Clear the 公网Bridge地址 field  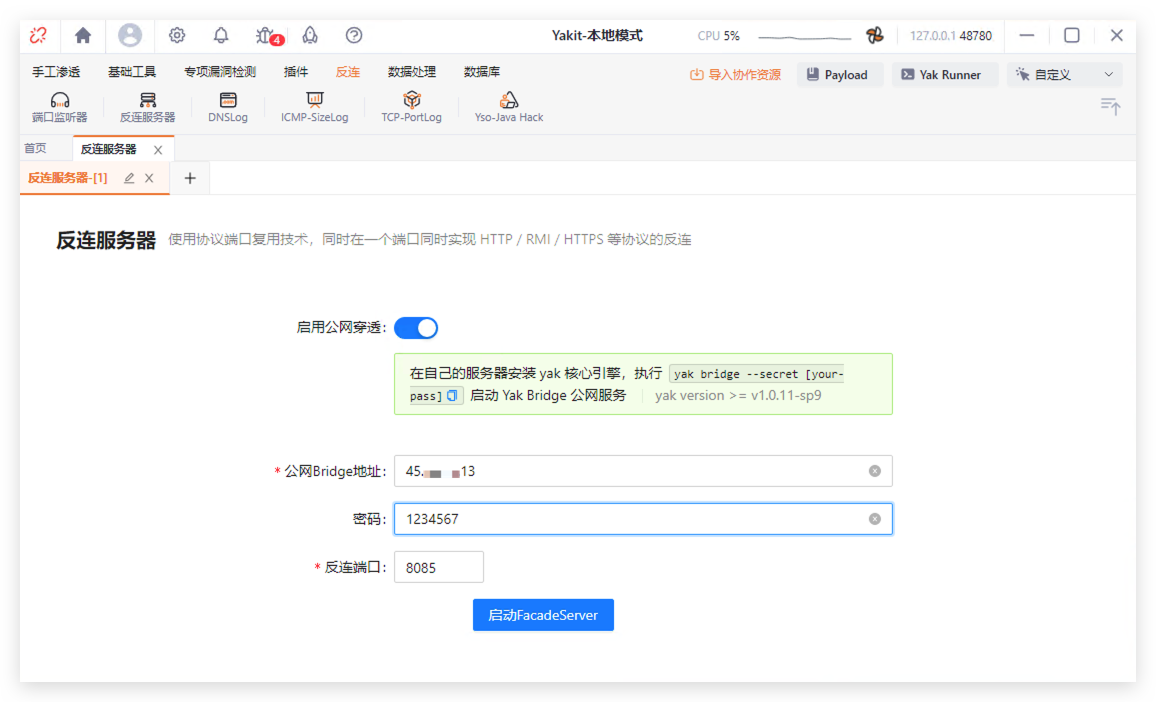875,471
